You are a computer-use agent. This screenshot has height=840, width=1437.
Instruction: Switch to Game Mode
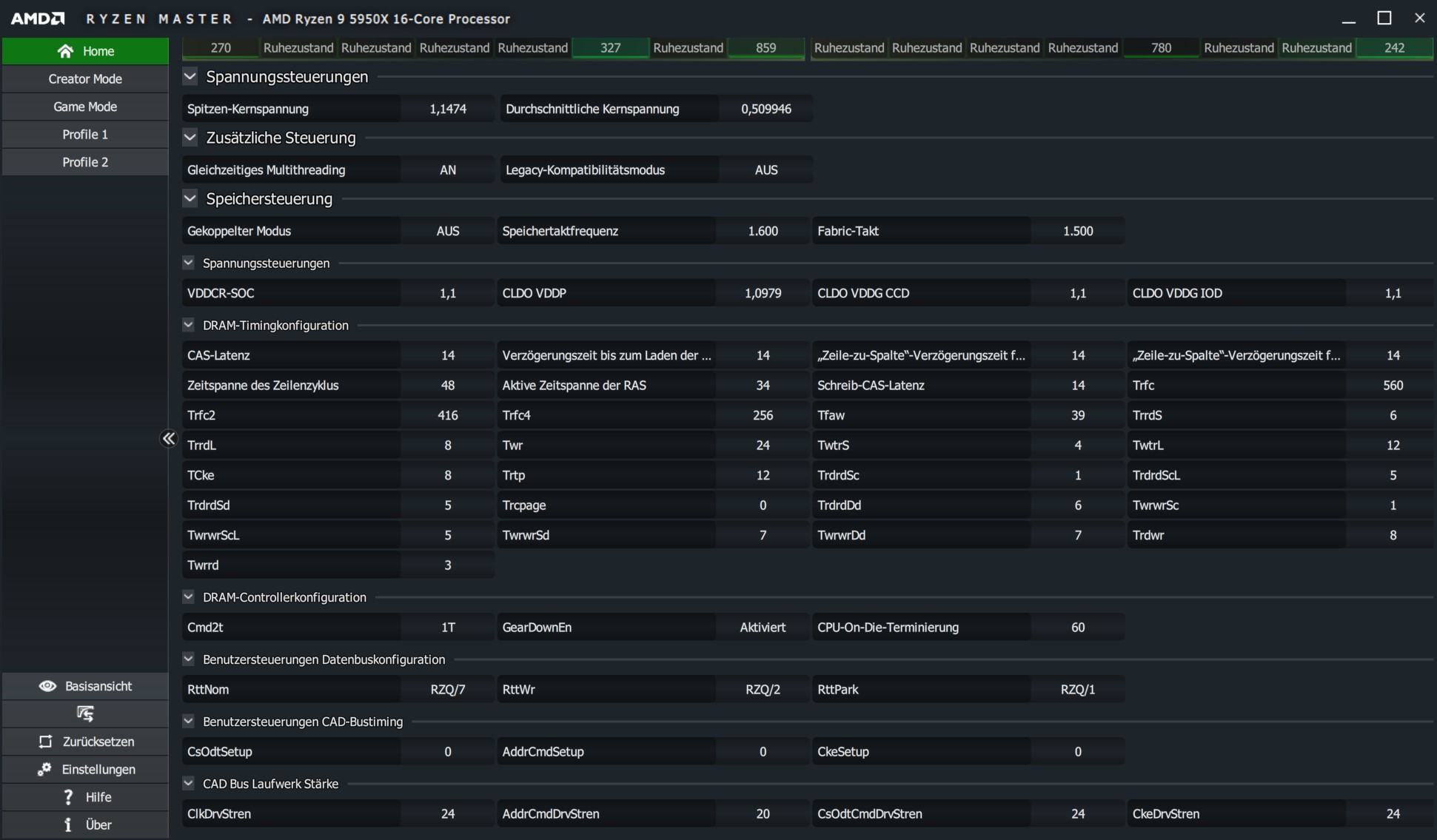(85, 107)
